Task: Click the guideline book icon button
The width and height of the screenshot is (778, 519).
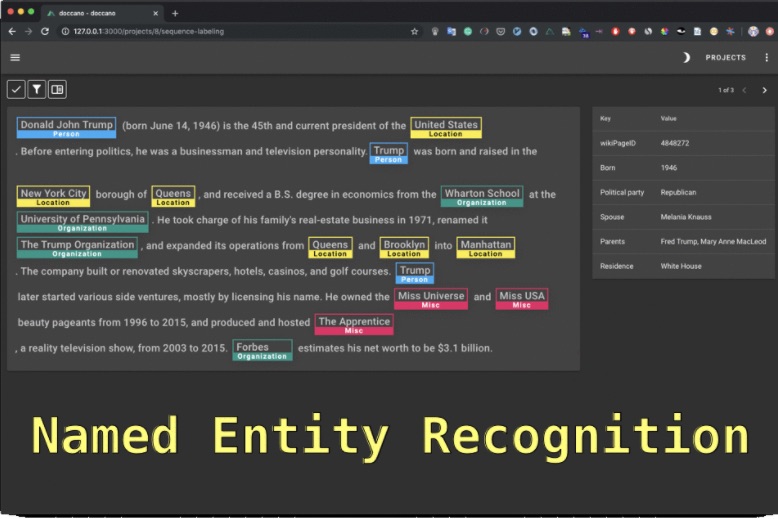Action: pyautogui.click(x=57, y=90)
